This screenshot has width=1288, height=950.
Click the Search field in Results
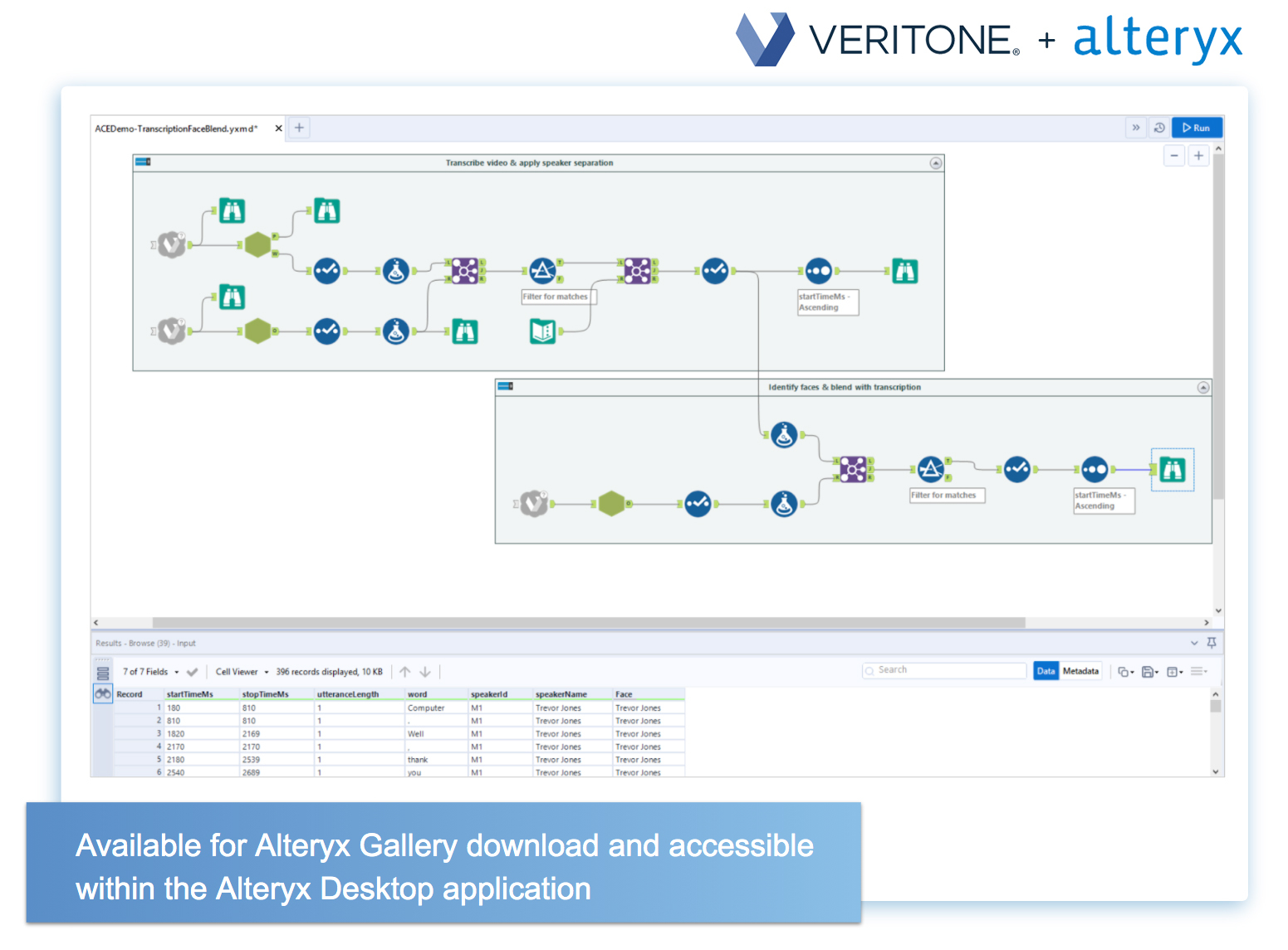point(947,670)
